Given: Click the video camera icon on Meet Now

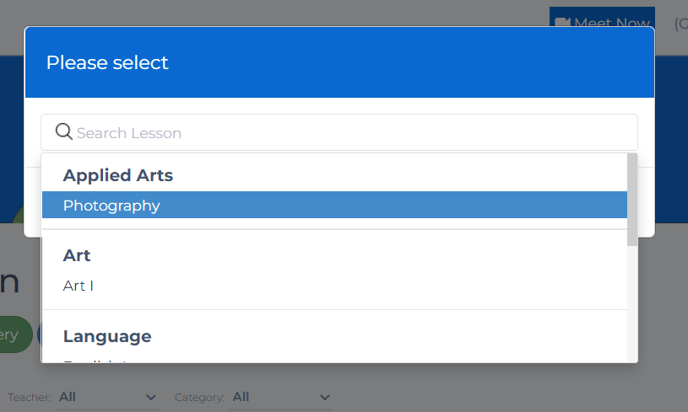Looking at the screenshot, I should 563,23.
